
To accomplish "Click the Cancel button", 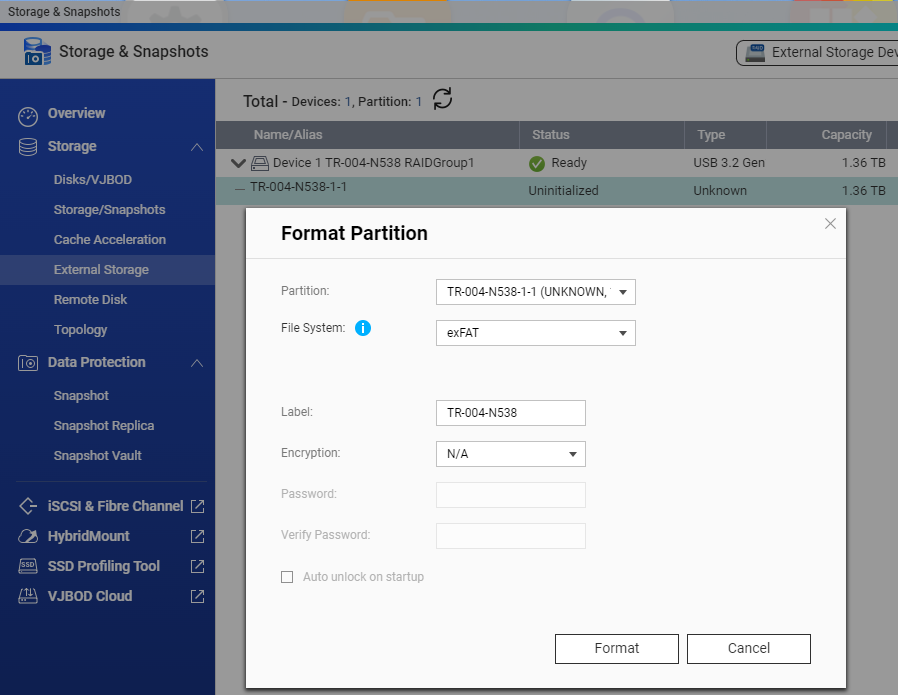I will pos(748,648).
